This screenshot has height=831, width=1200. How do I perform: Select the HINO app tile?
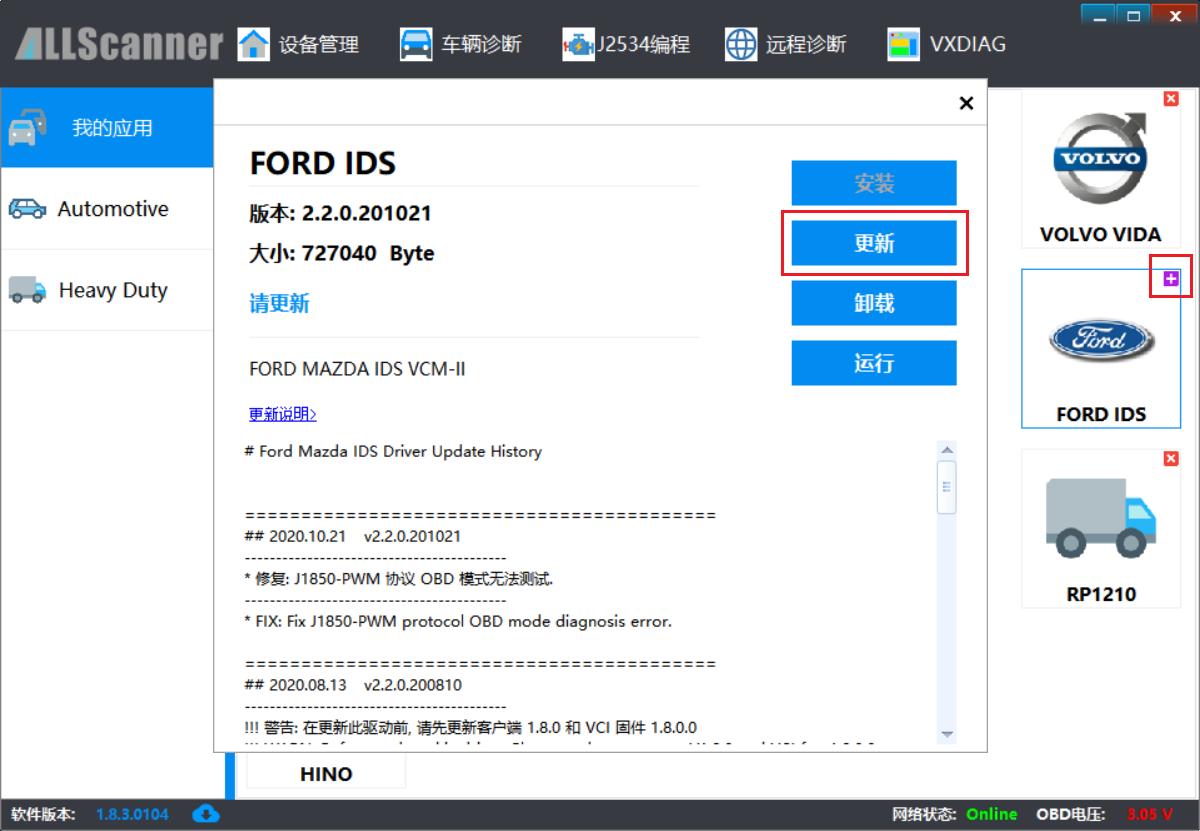pos(326,773)
